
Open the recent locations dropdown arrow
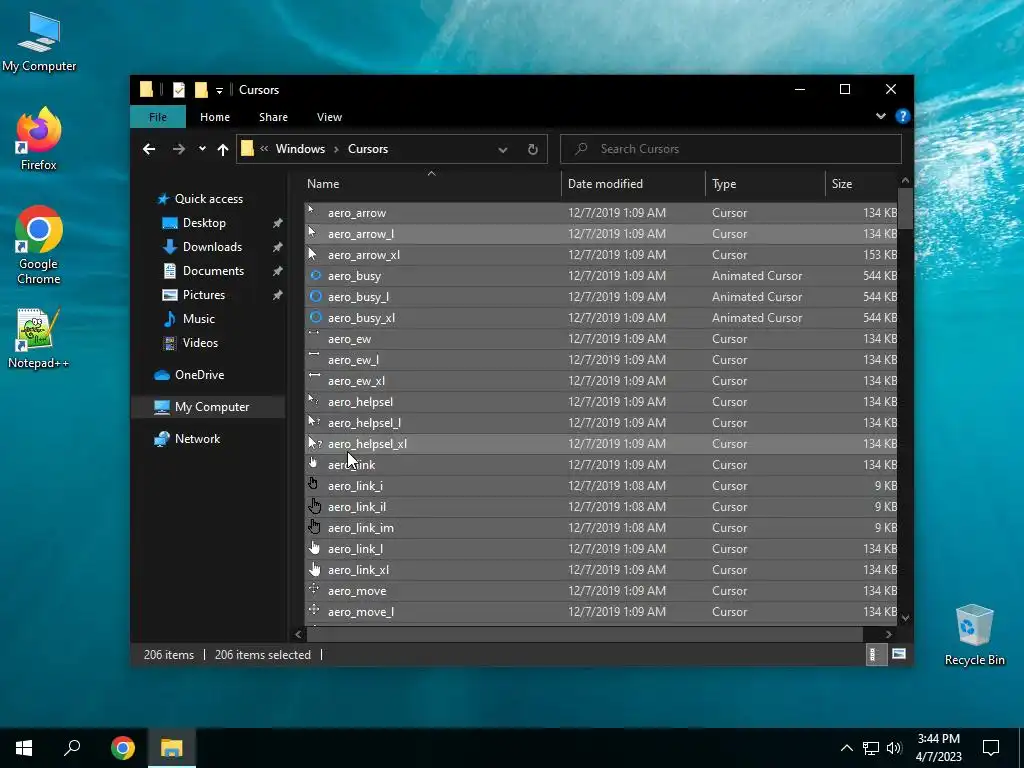click(x=202, y=149)
